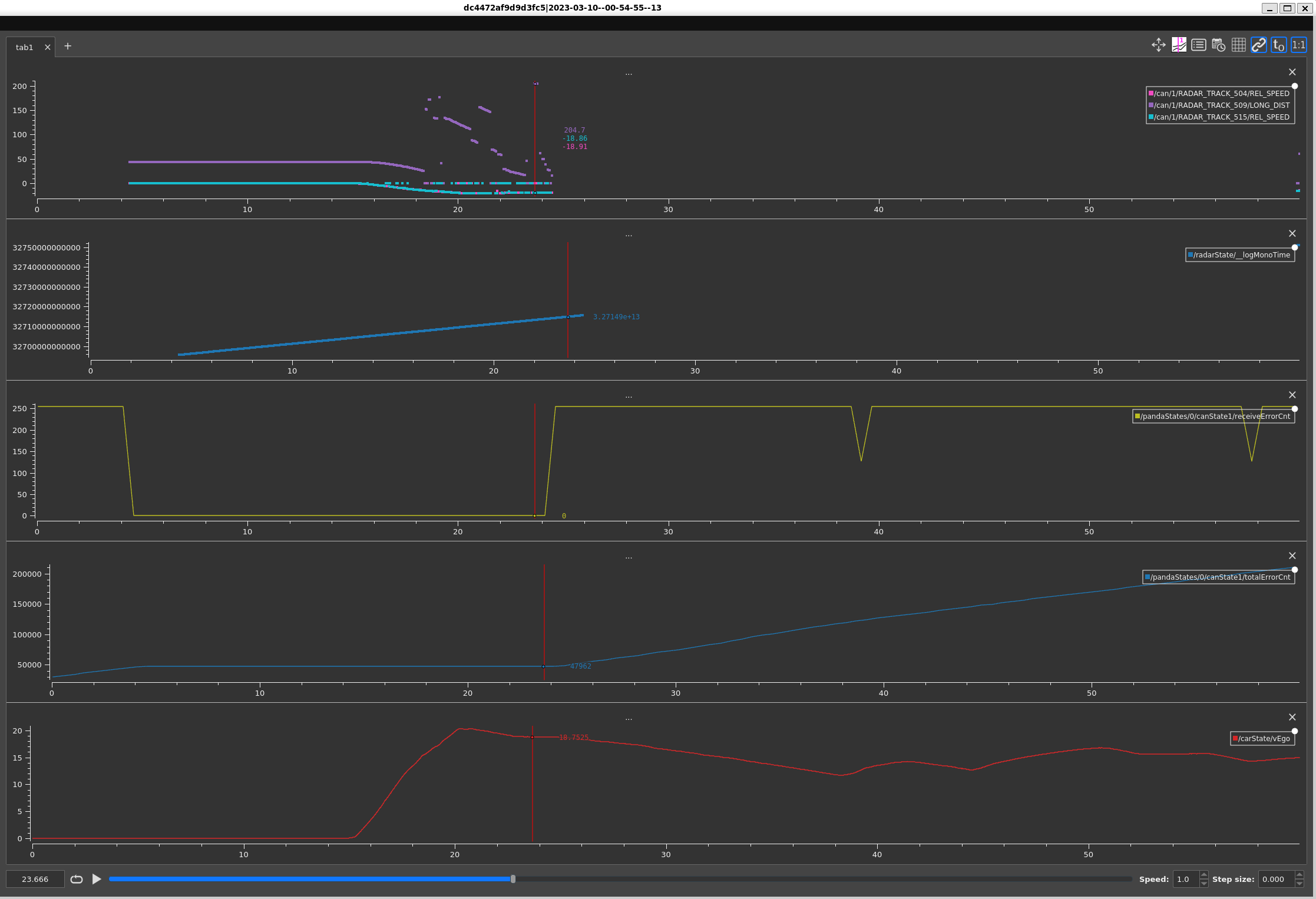Expand options menu of the receiveErrorCnt plot

coord(629,395)
